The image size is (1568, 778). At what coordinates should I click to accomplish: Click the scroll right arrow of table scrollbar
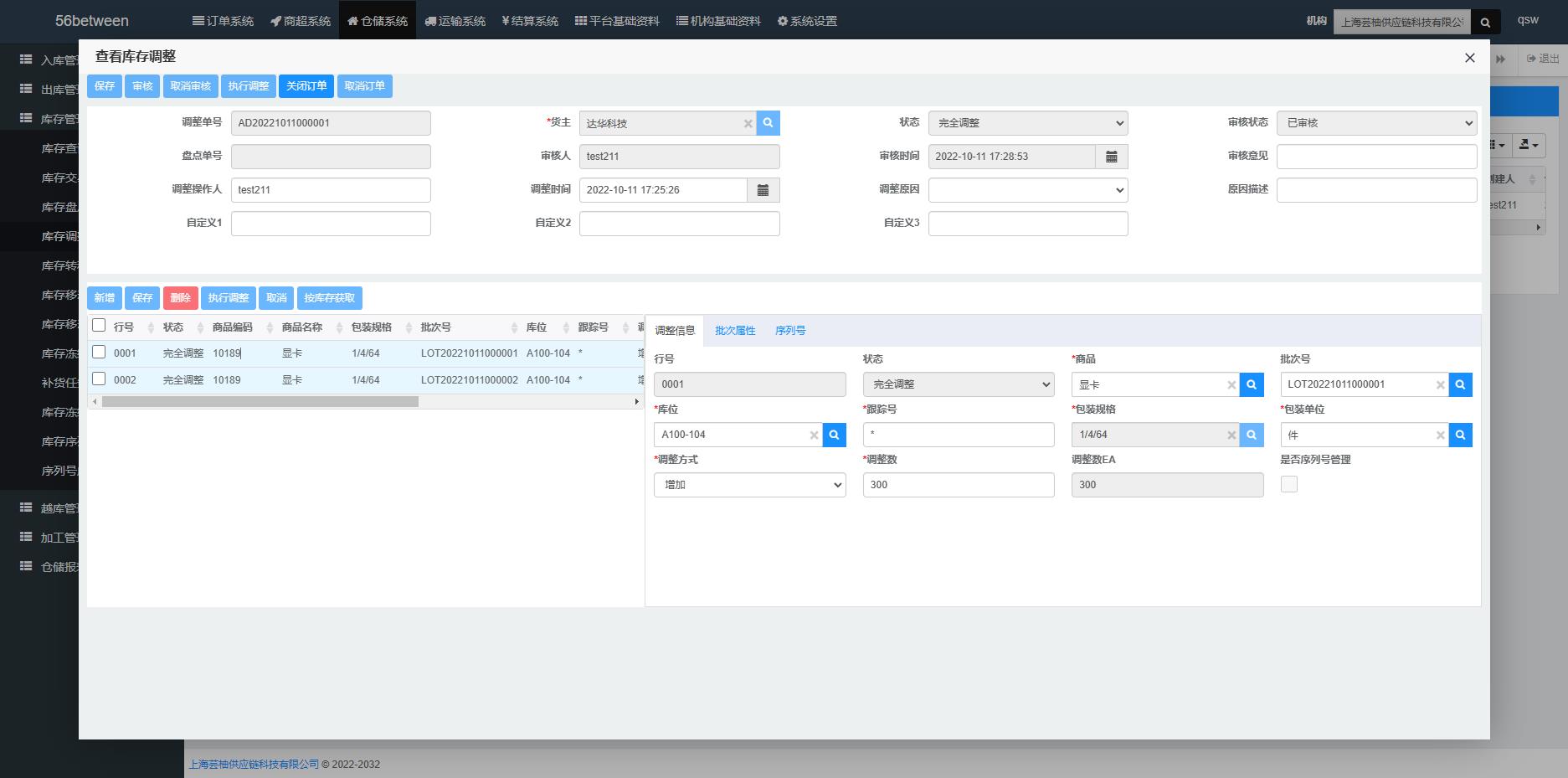pyautogui.click(x=637, y=402)
